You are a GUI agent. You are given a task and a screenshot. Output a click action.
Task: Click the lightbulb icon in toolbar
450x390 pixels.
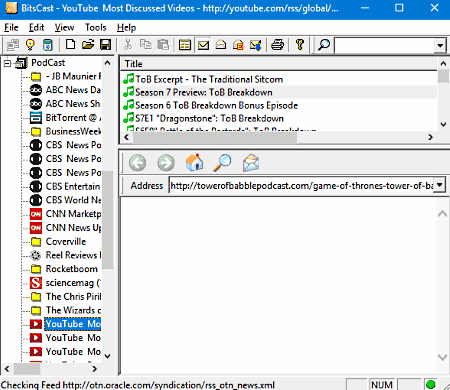coord(30,45)
